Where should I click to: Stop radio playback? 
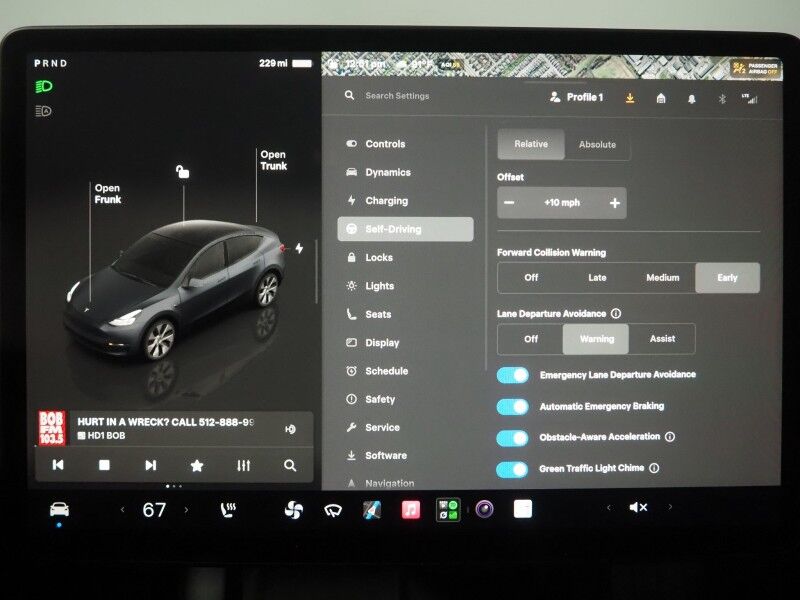pos(104,465)
